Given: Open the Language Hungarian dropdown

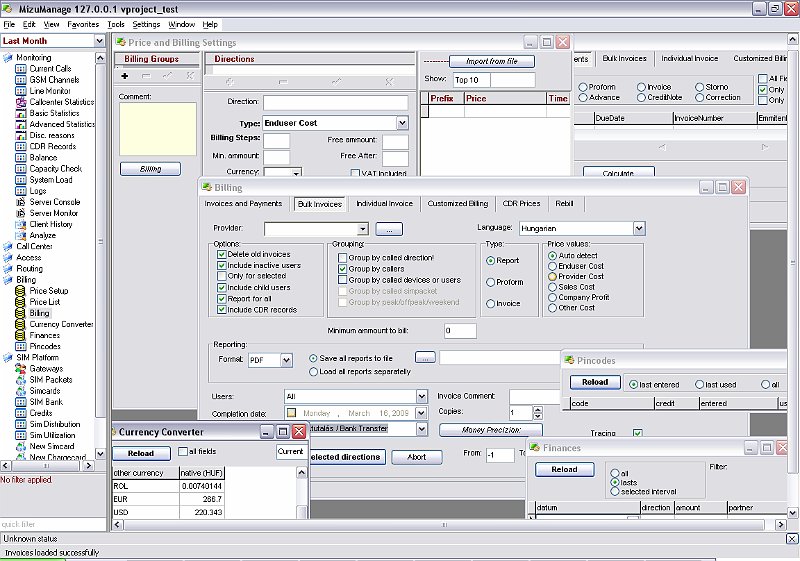Looking at the screenshot, I should pos(639,229).
